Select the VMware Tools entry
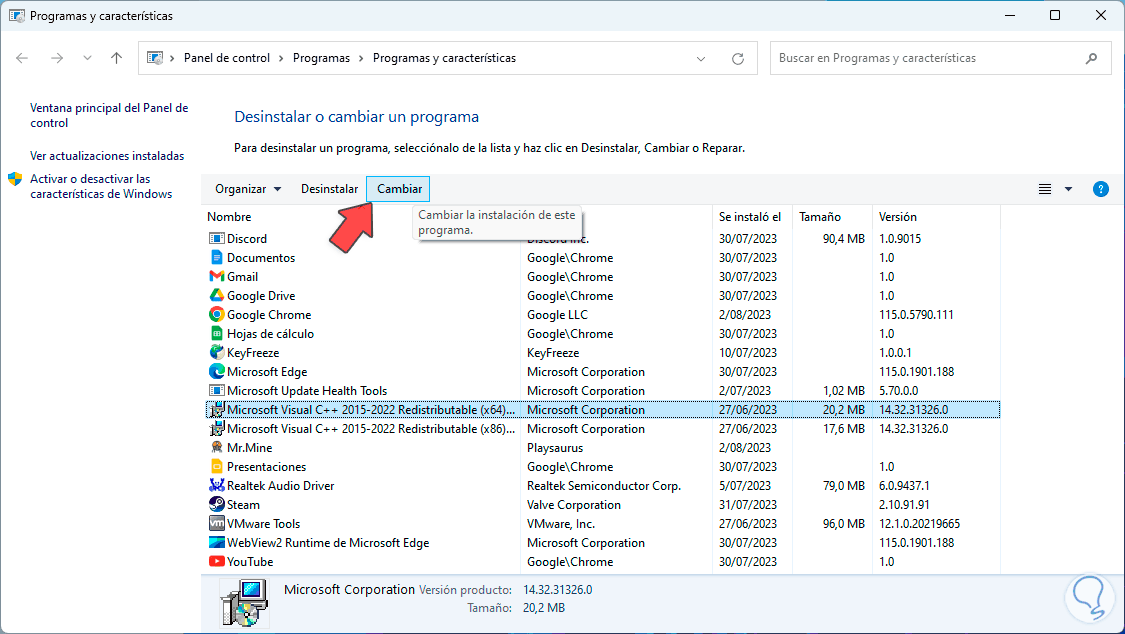 point(263,524)
